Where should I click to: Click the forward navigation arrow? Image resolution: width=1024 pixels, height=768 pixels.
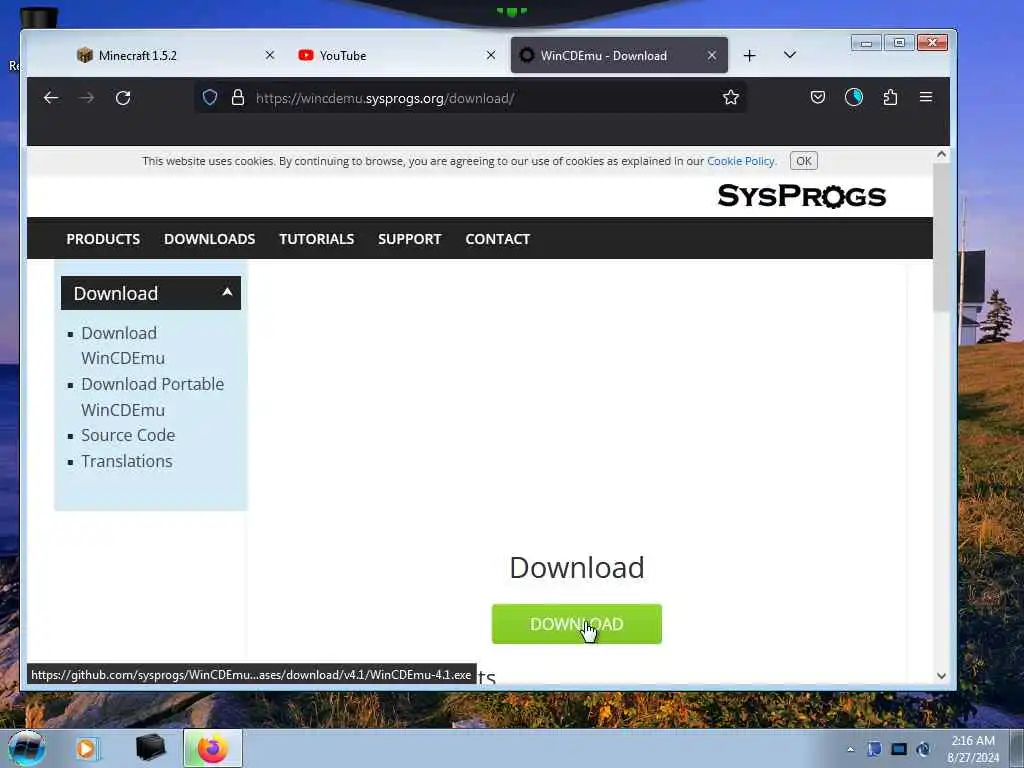click(x=87, y=98)
